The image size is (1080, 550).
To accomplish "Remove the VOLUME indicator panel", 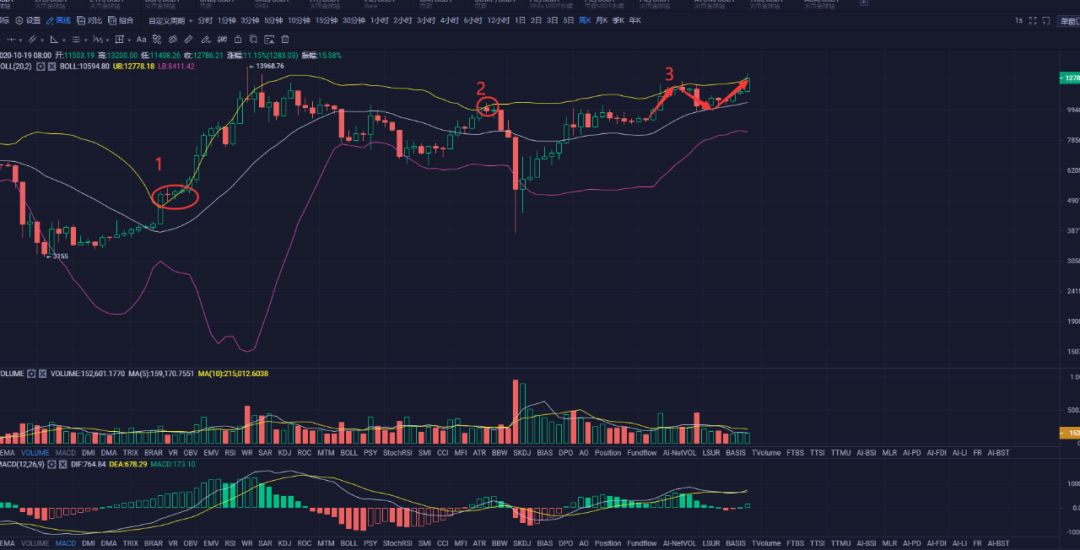I will 43,373.
